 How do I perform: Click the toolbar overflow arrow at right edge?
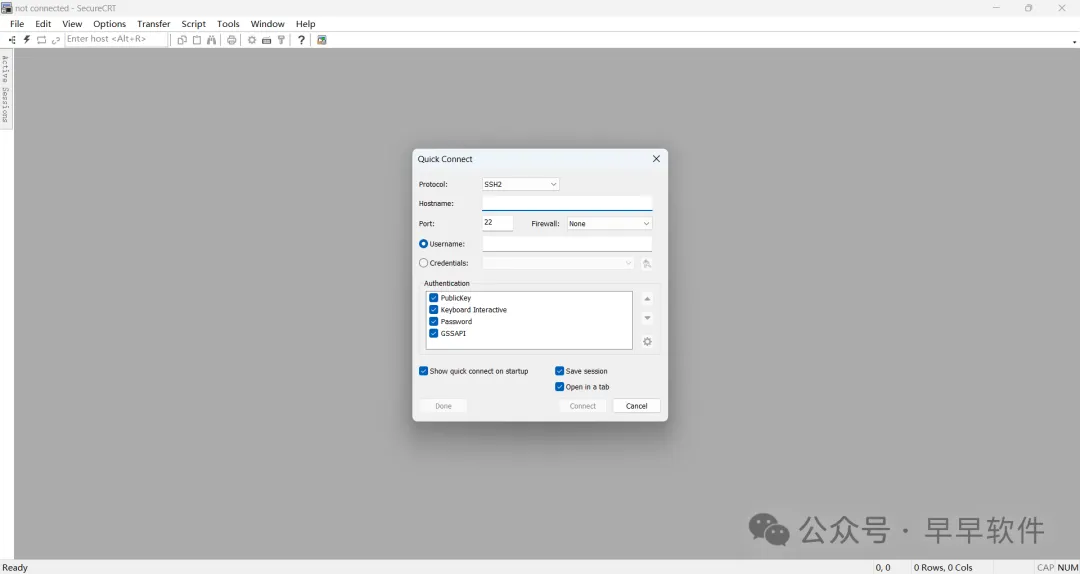pos(1074,42)
